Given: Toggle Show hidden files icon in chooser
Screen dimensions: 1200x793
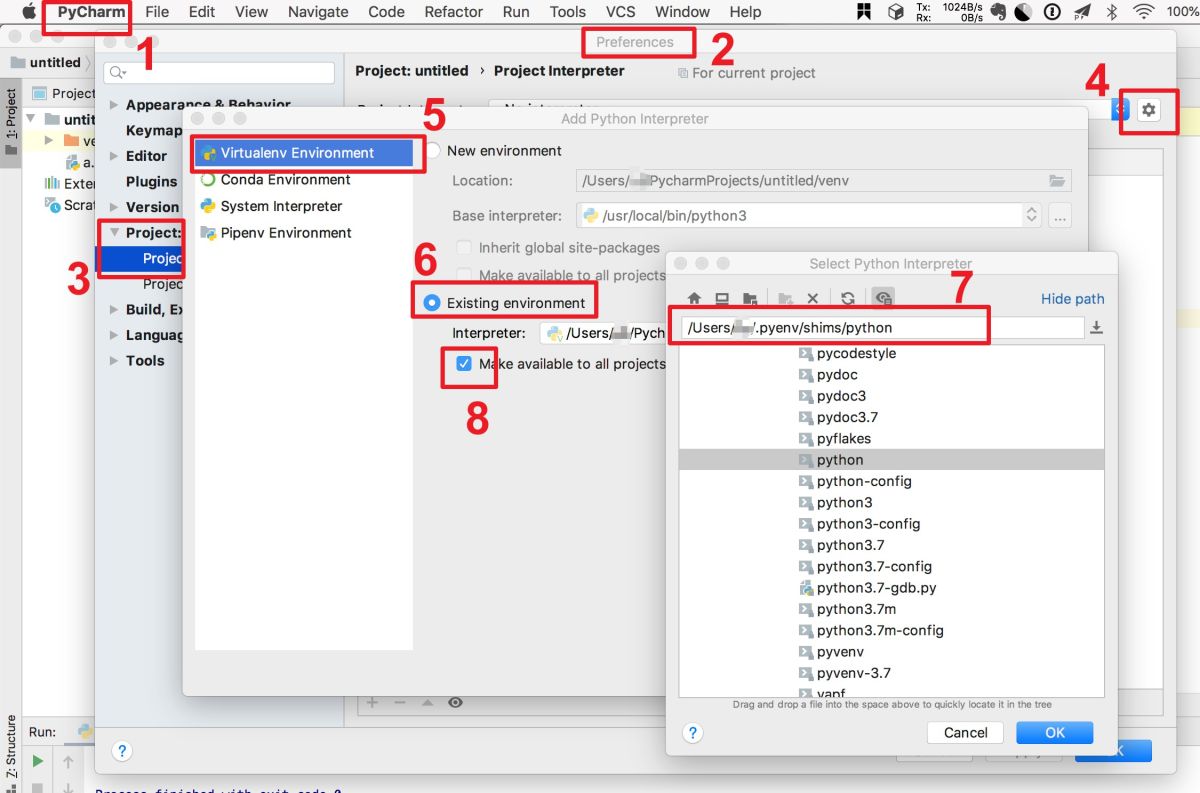Looking at the screenshot, I should [x=883, y=298].
